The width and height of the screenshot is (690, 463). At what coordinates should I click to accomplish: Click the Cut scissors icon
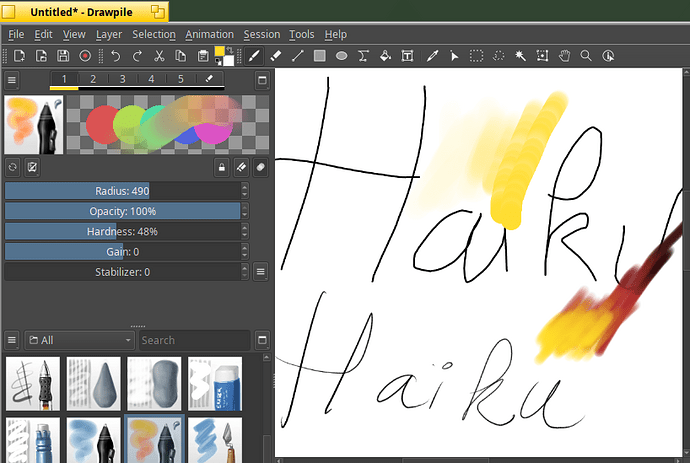click(x=159, y=56)
